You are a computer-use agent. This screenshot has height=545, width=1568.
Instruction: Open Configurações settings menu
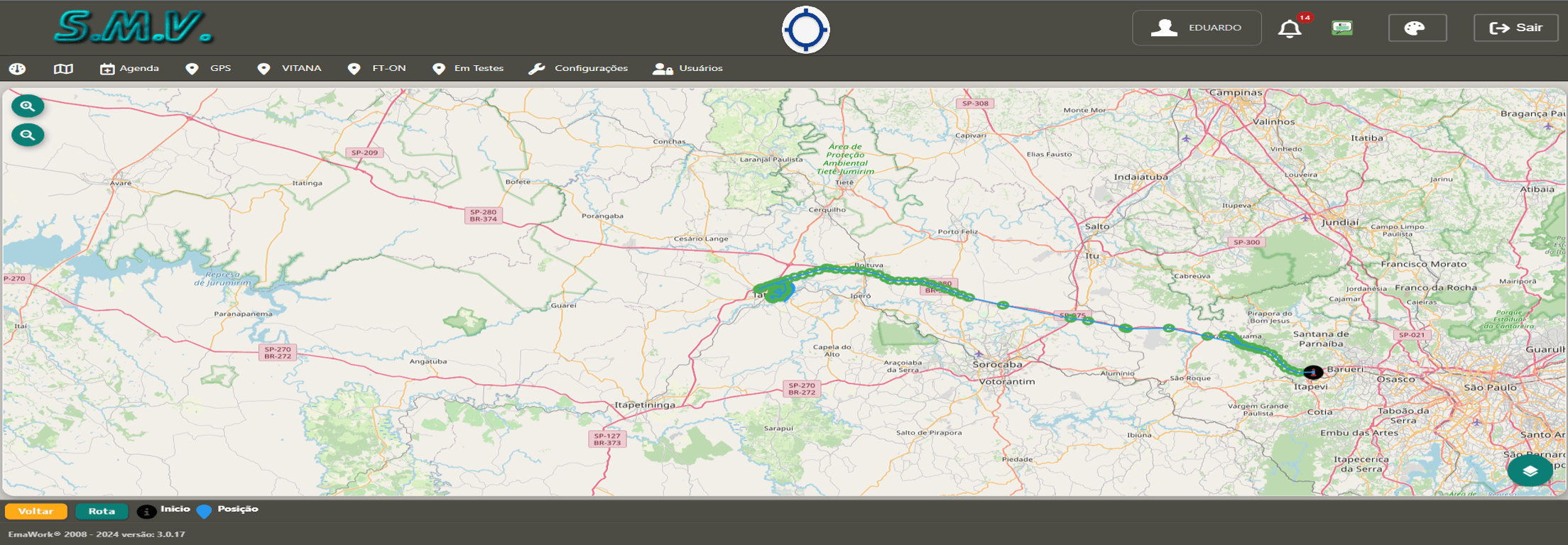point(578,69)
